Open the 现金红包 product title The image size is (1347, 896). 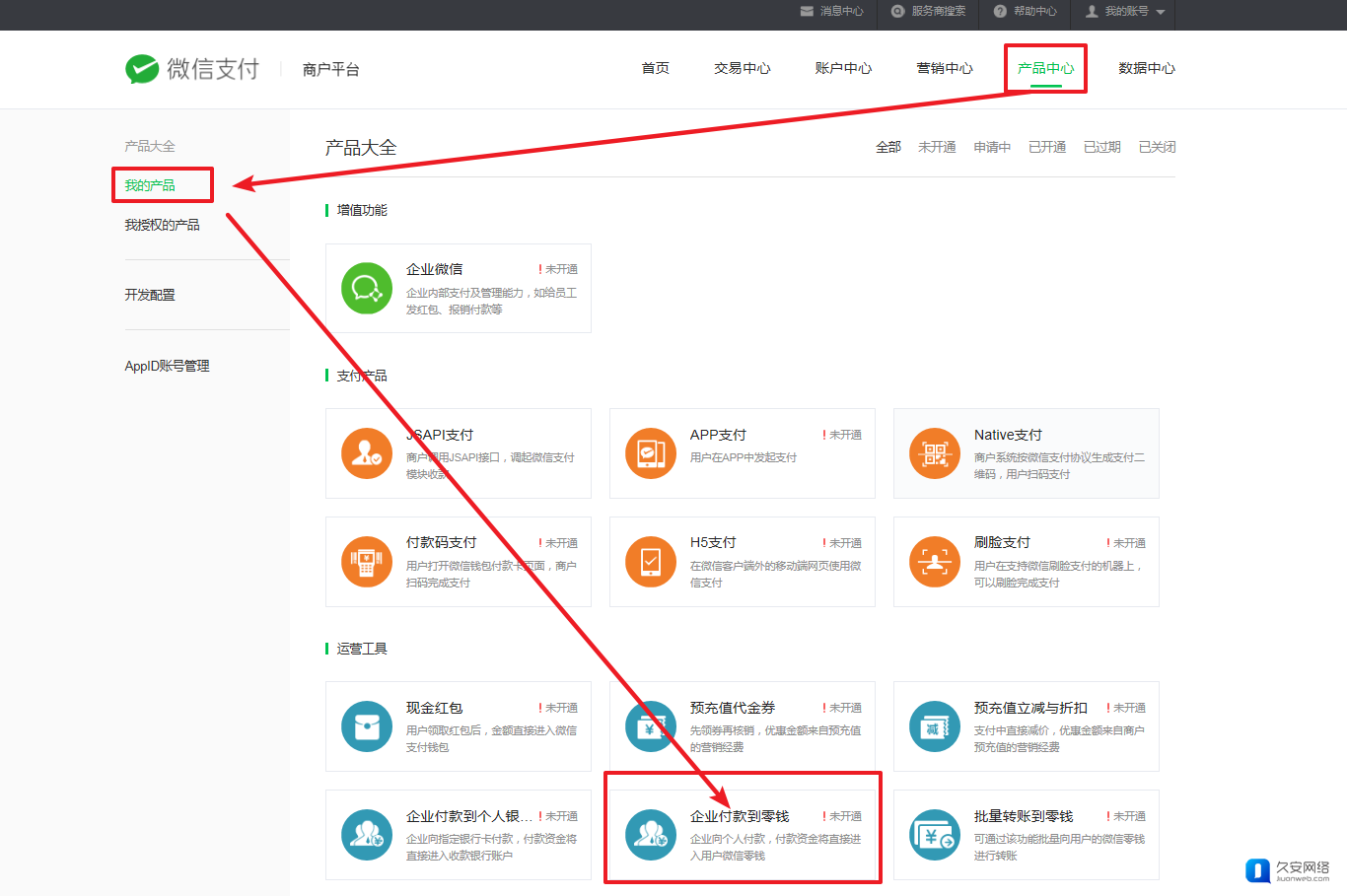435,708
